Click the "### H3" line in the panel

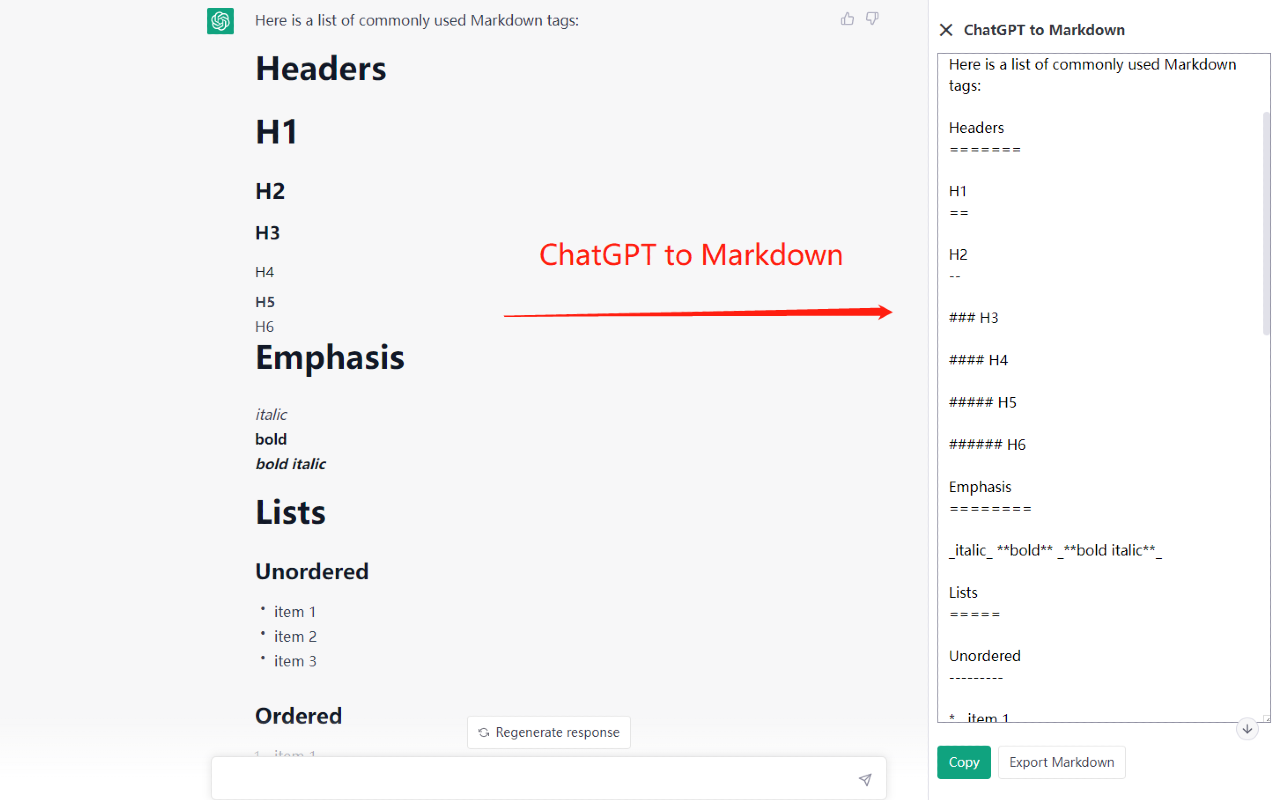pyautogui.click(x=973, y=317)
